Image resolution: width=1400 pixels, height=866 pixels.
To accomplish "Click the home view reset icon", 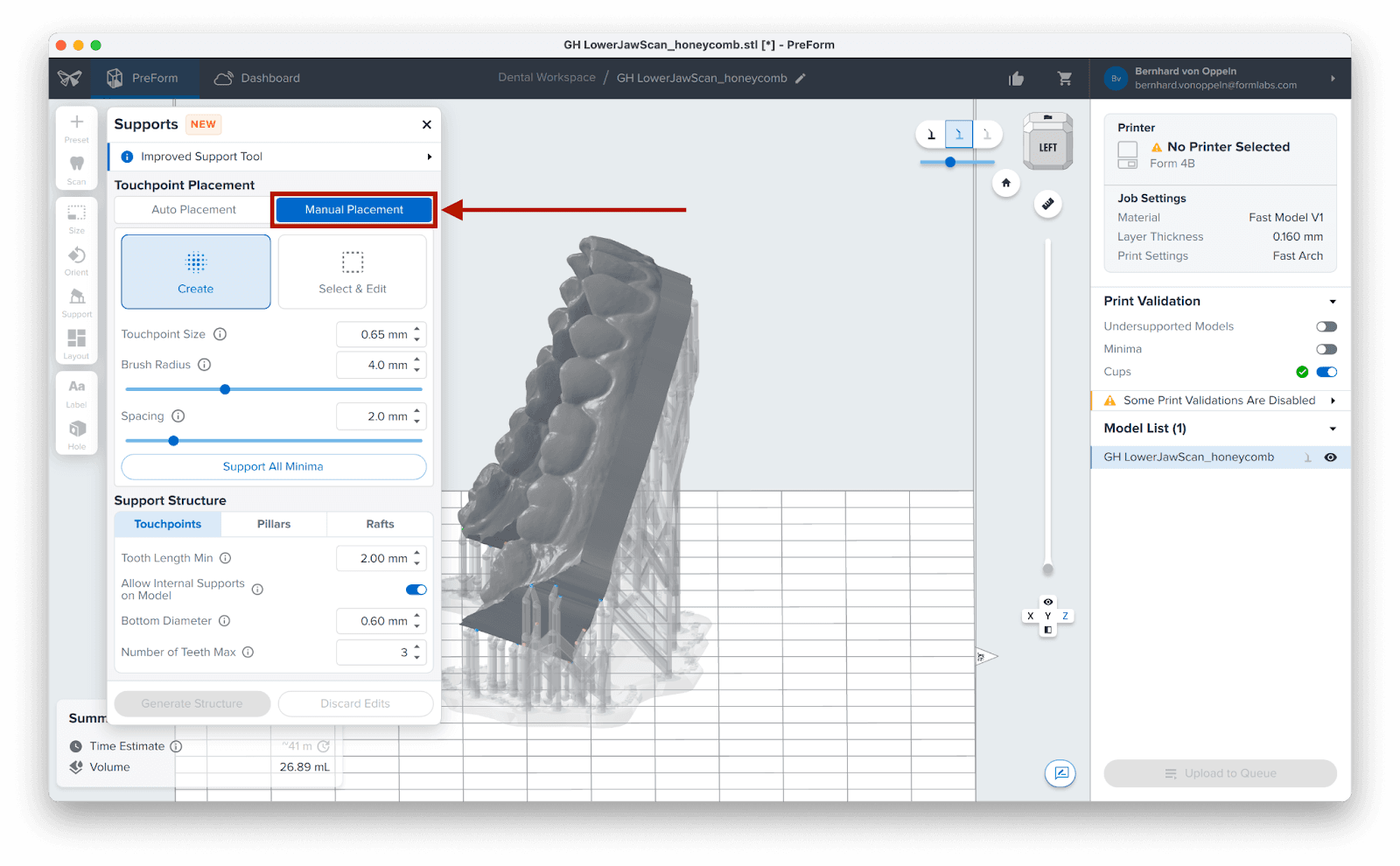I will pos(1006,183).
